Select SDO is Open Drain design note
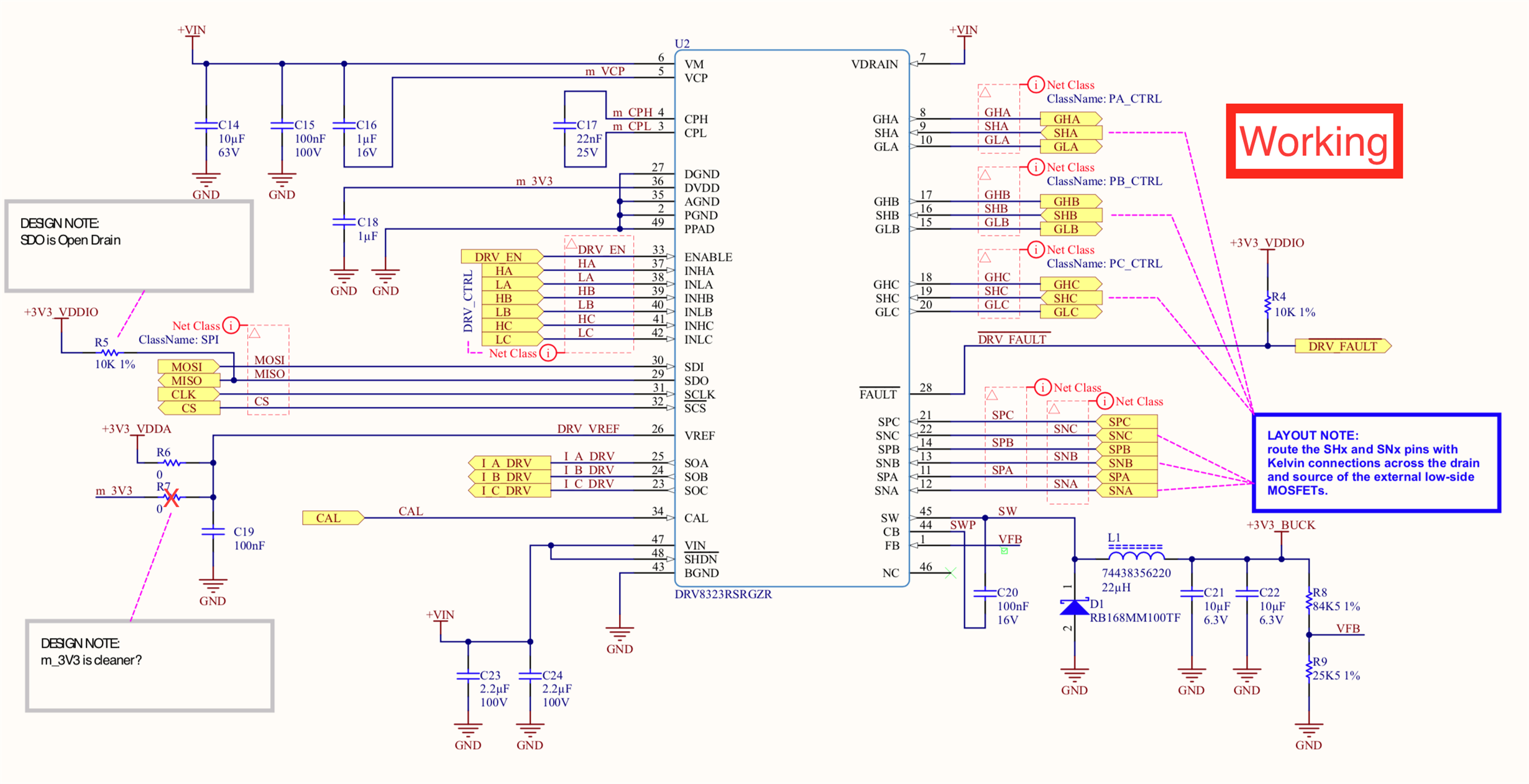This screenshot has width=1529, height=784. (x=129, y=246)
